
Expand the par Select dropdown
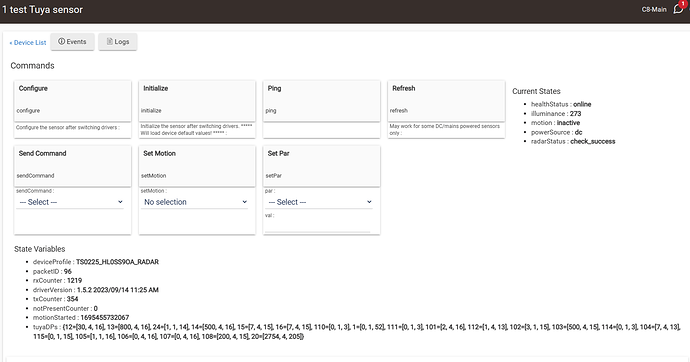320,202
